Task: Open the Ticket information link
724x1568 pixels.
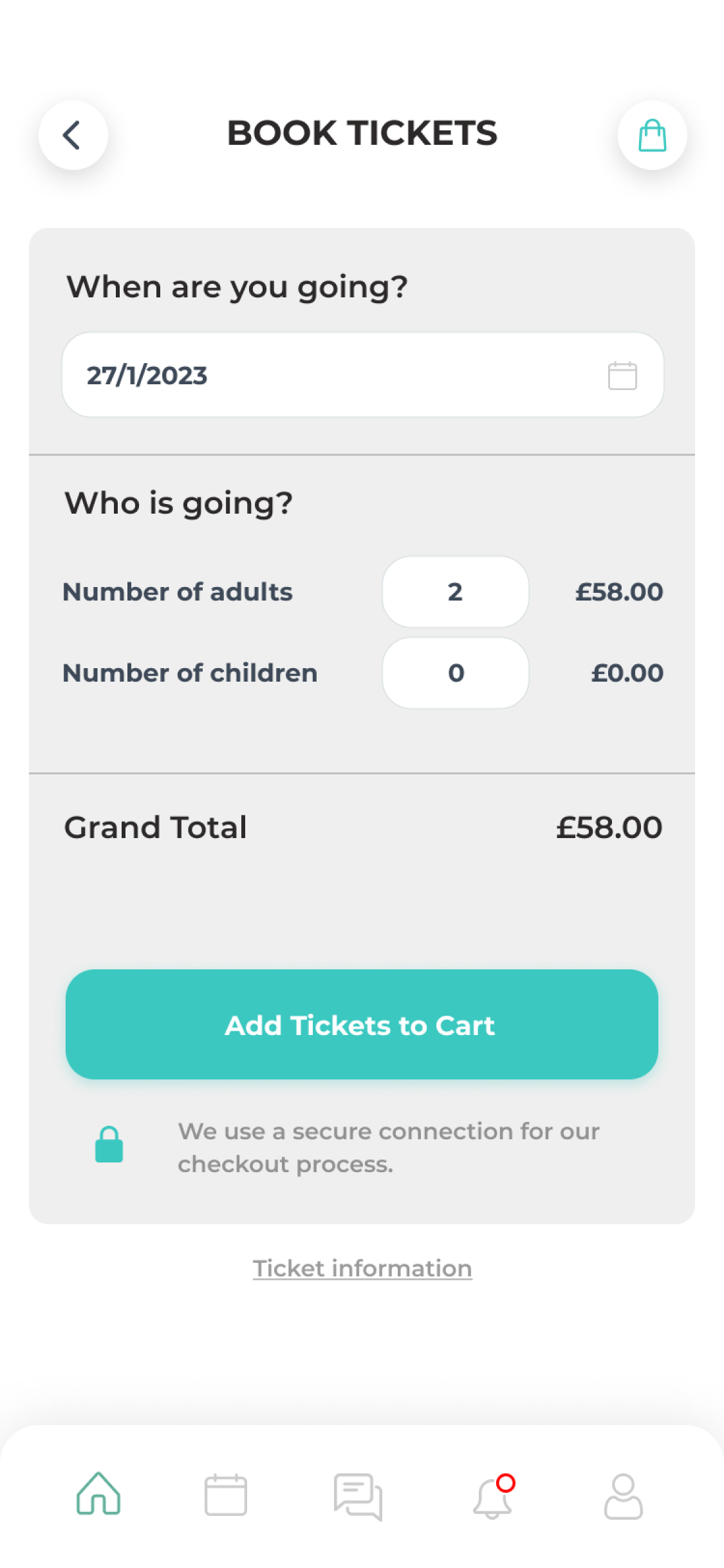Action: click(362, 1268)
